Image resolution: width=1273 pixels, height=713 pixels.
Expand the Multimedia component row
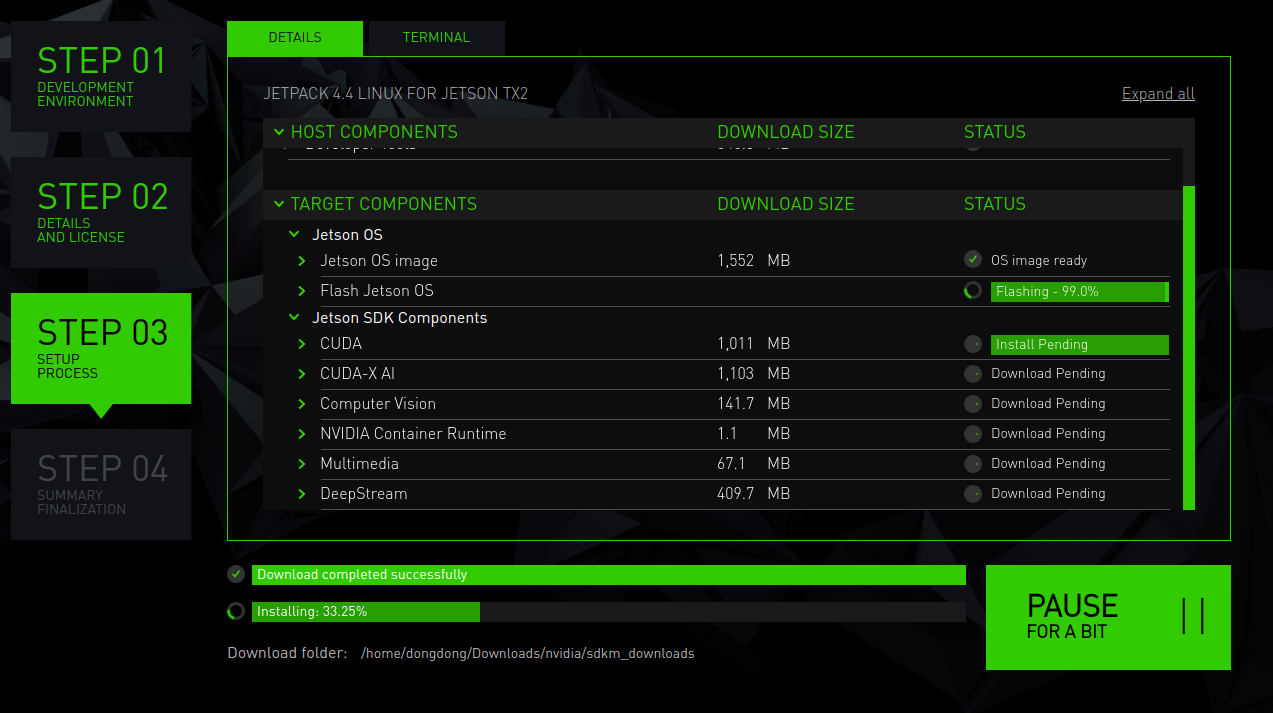[302, 464]
